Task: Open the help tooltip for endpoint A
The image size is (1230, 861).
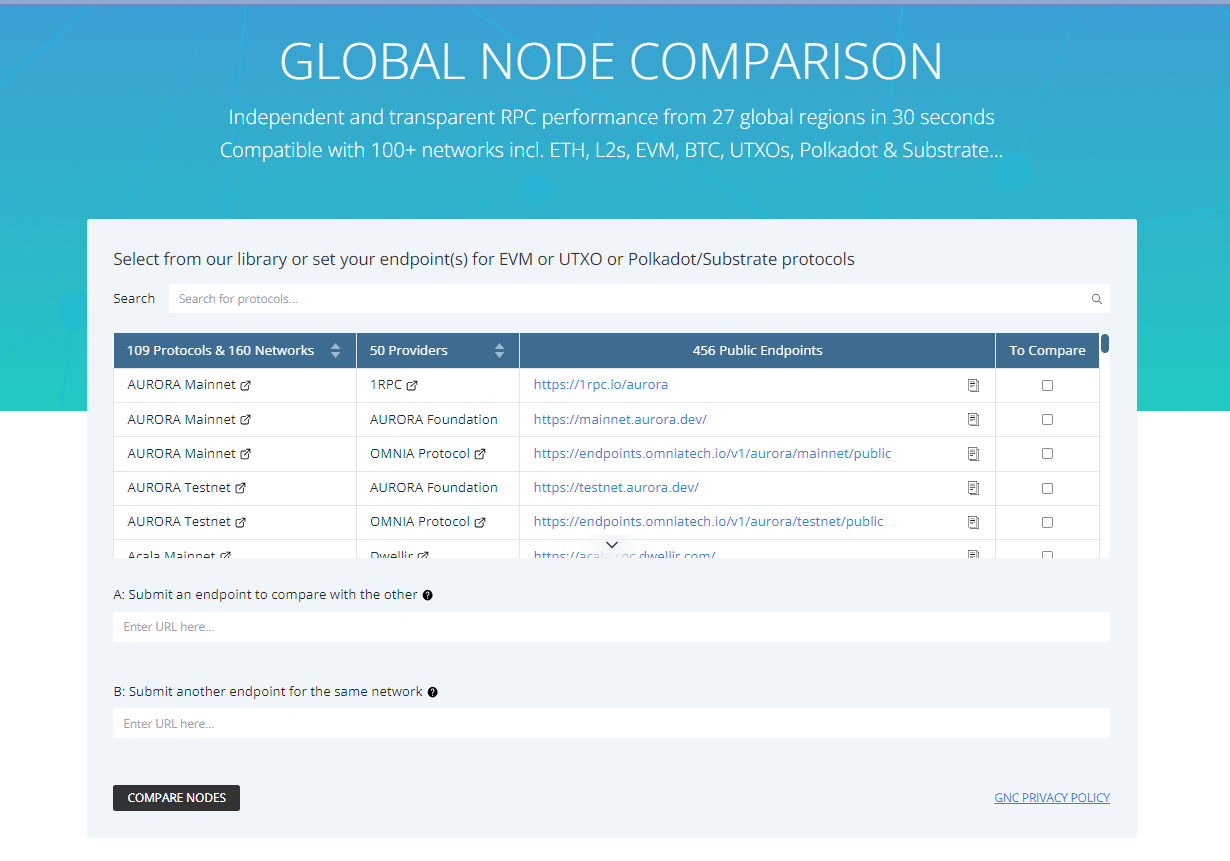Action: pos(427,595)
